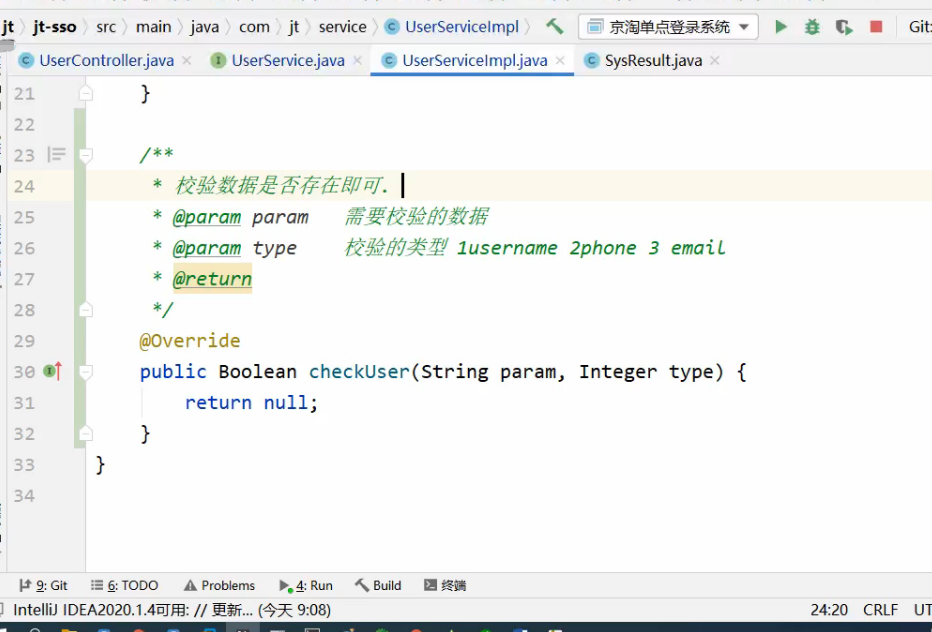Close the SysResult.java tab
This screenshot has height=632, width=932.
pyautogui.click(x=714, y=61)
